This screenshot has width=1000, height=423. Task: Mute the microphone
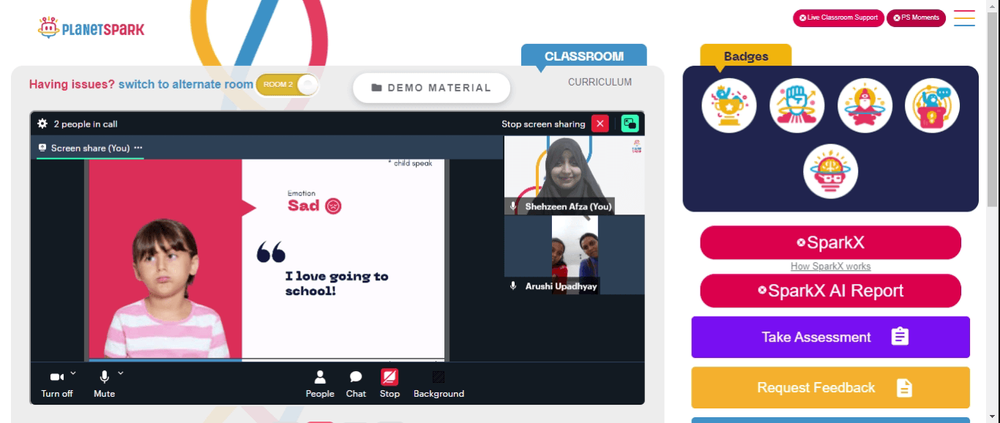tap(104, 384)
